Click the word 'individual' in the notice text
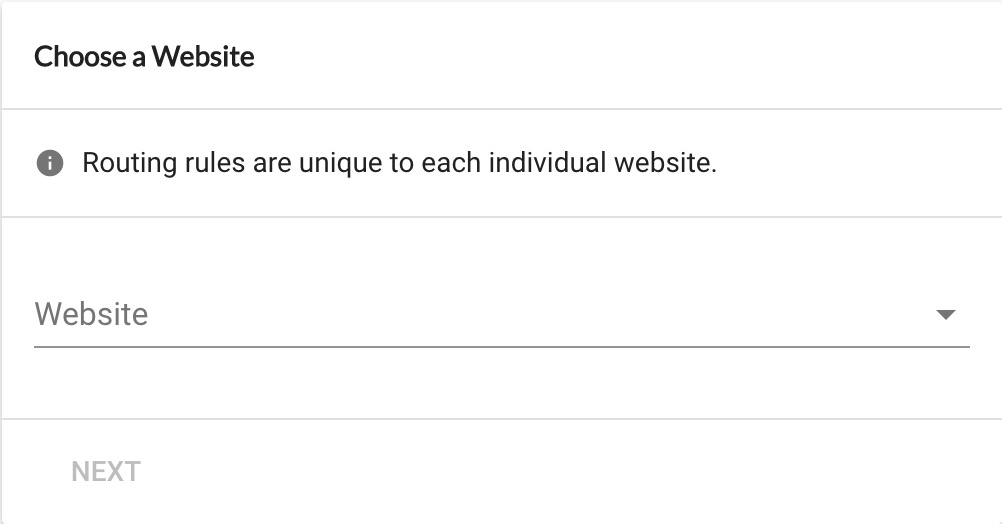Screen dimensions: 1002x524 [548, 162]
